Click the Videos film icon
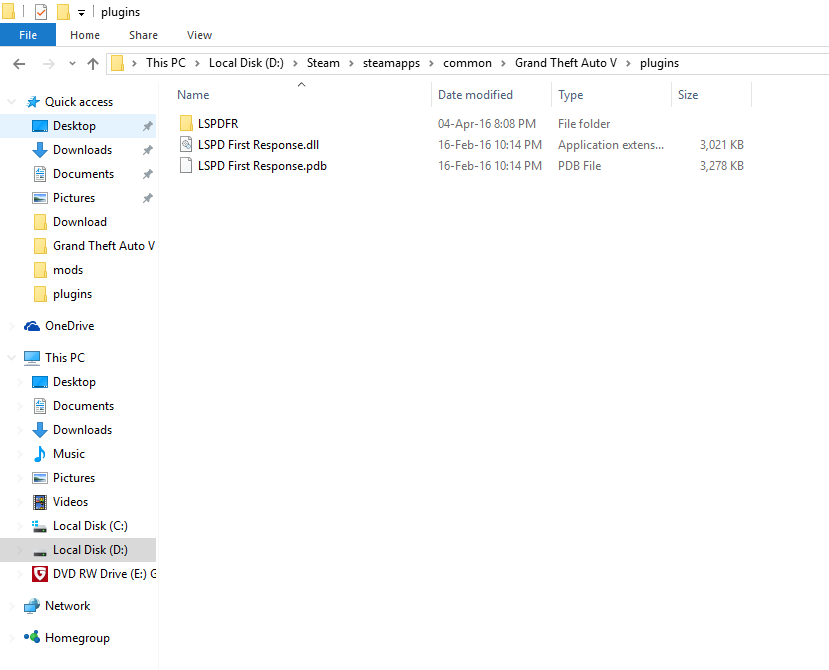 tap(40, 502)
